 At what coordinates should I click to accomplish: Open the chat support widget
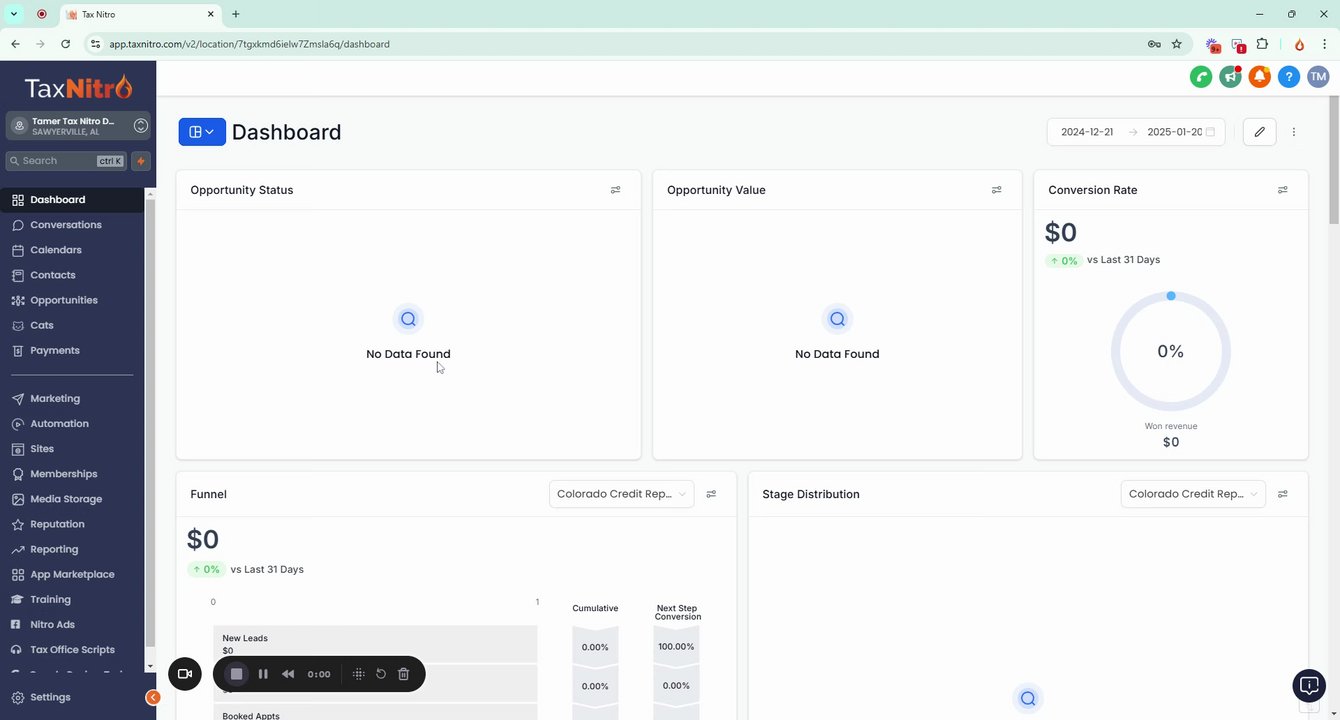[1309, 685]
